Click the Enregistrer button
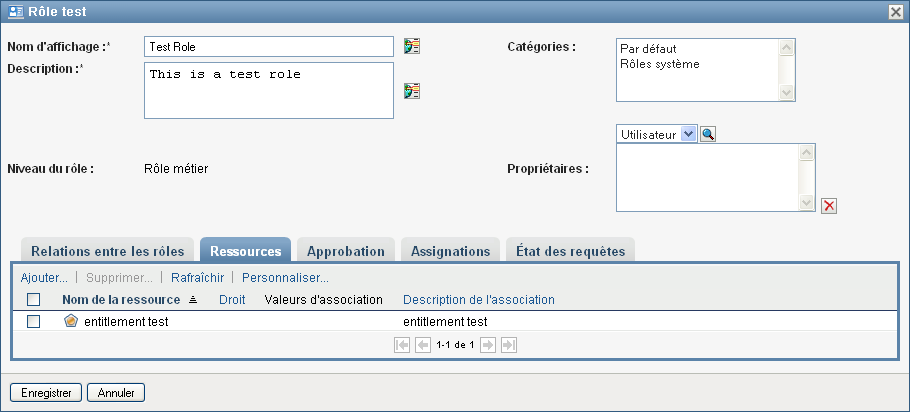Screen dimensions: 910x412 click(x=45, y=392)
